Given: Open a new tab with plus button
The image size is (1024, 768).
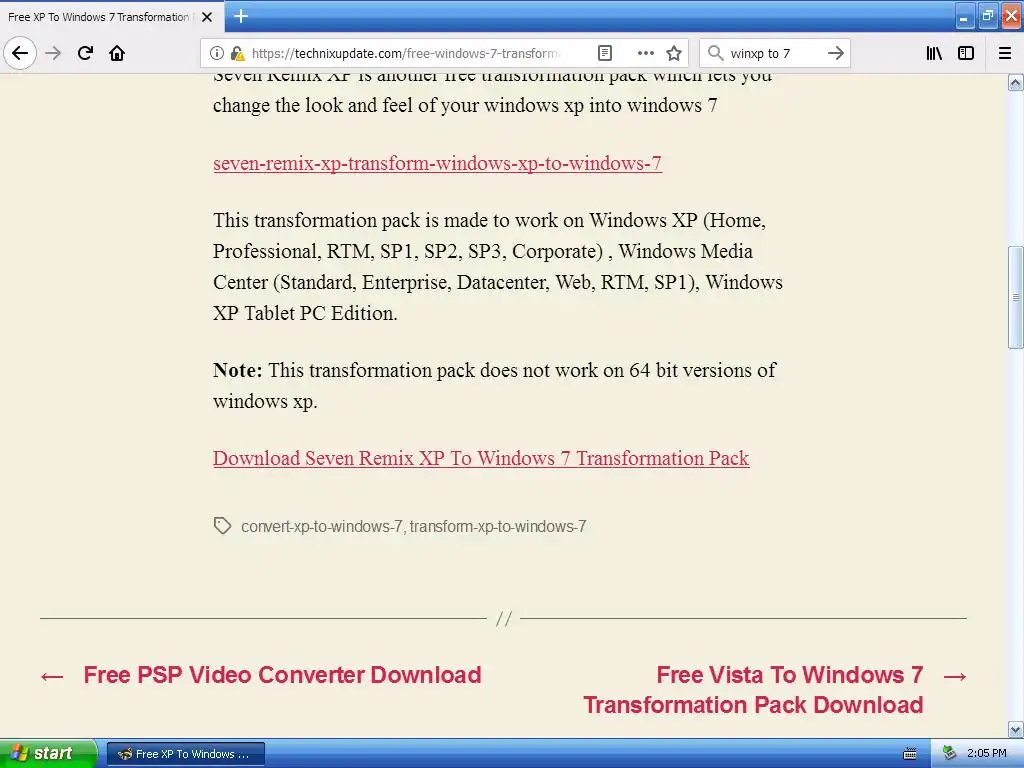Looking at the screenshot, I should click(x=241, y=16).
